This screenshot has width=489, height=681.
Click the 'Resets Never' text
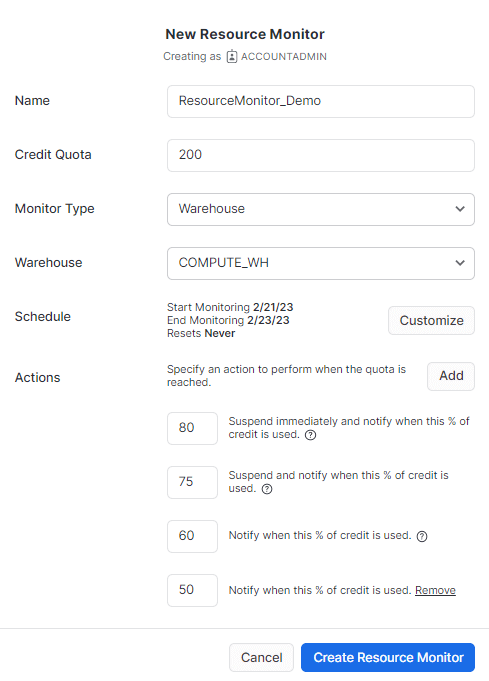pos(201,333)
